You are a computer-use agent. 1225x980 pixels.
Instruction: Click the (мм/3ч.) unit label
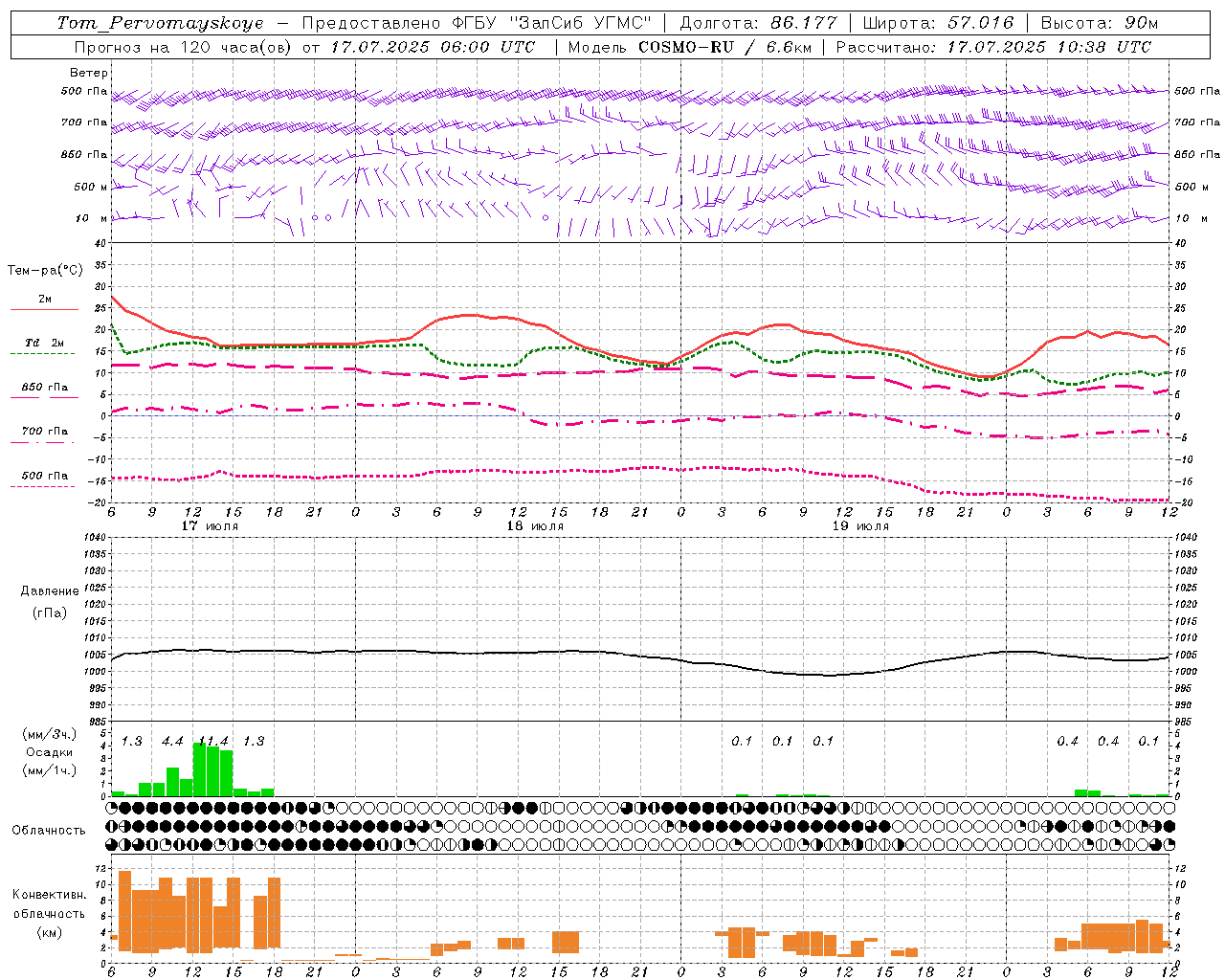coord(49,734)
